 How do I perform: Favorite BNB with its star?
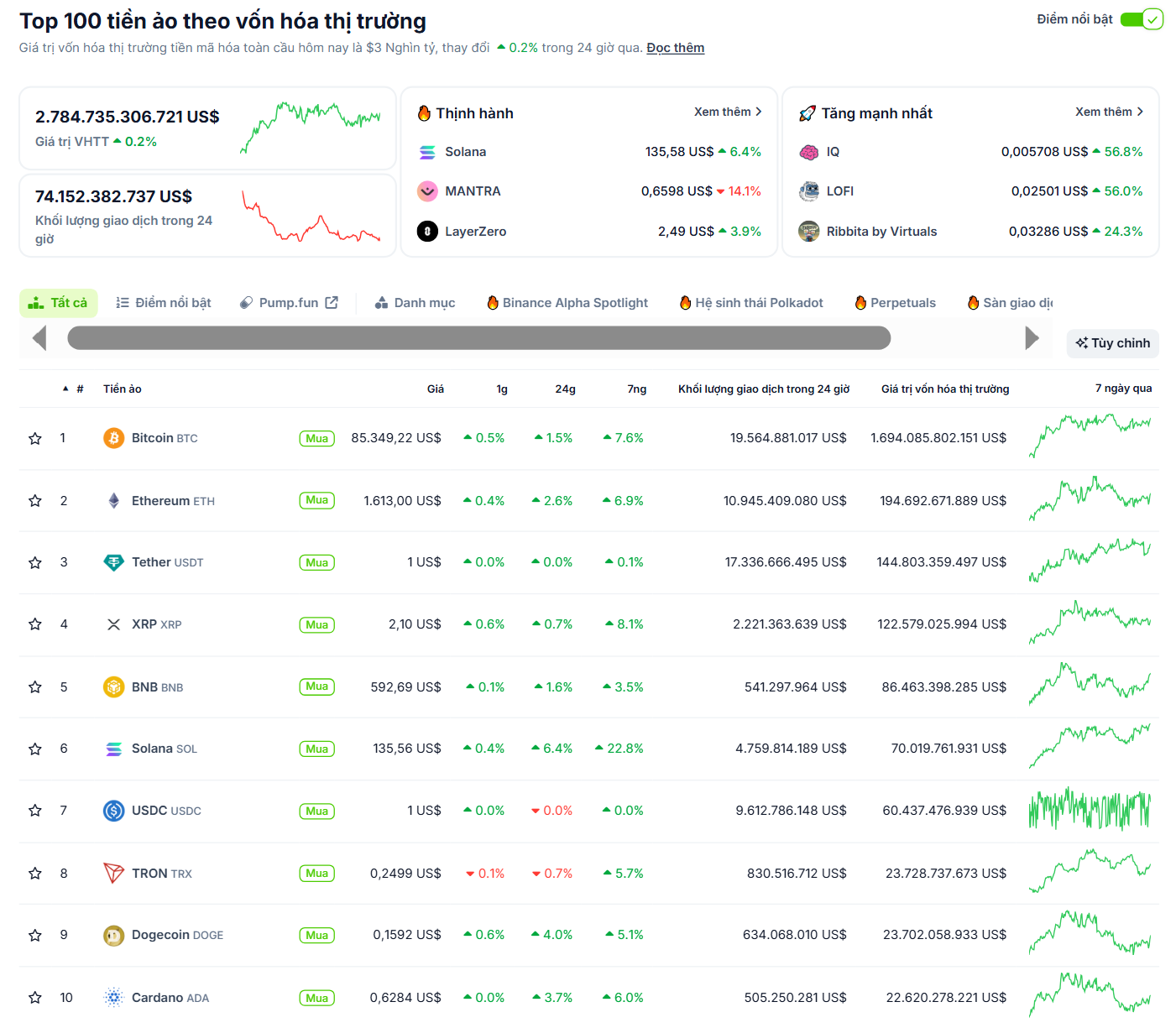point(35,687)
